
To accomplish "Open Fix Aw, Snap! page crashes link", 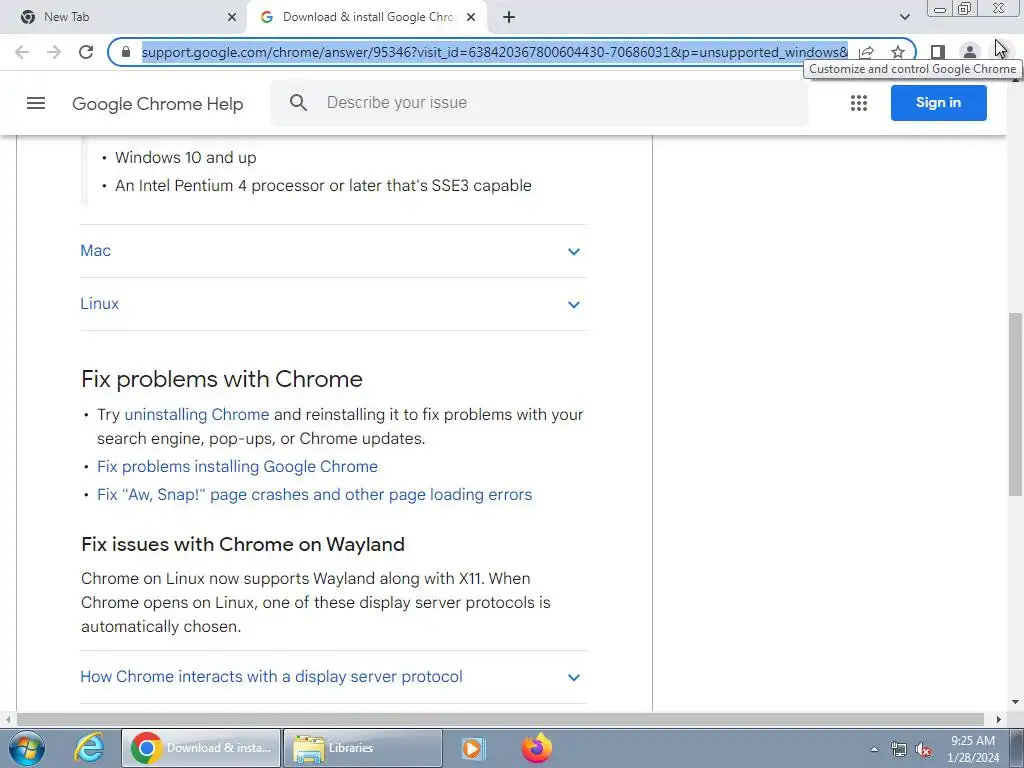I will pyautogui.click(x=314, y=494).
